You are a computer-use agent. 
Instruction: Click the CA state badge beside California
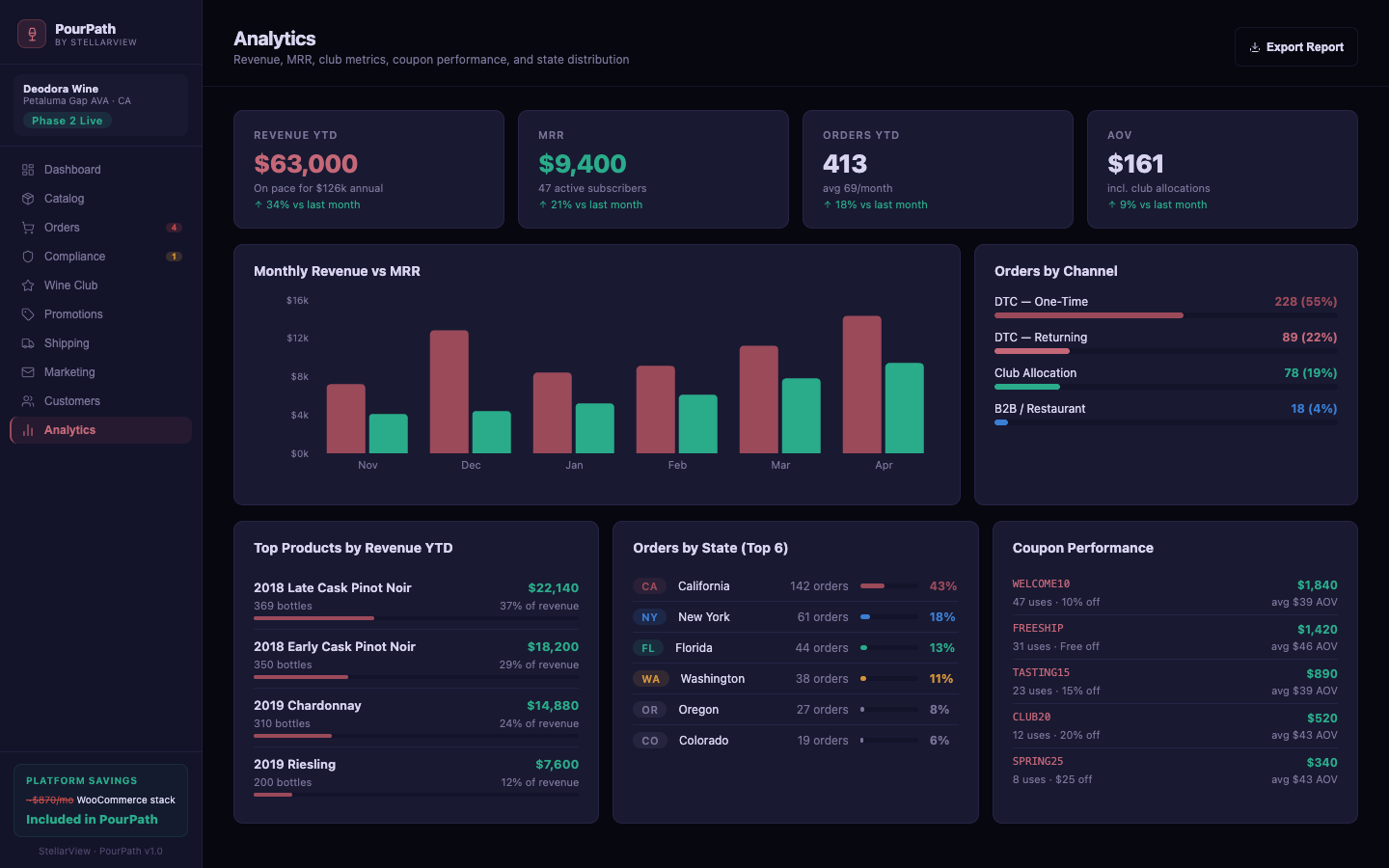click(648, 585)
